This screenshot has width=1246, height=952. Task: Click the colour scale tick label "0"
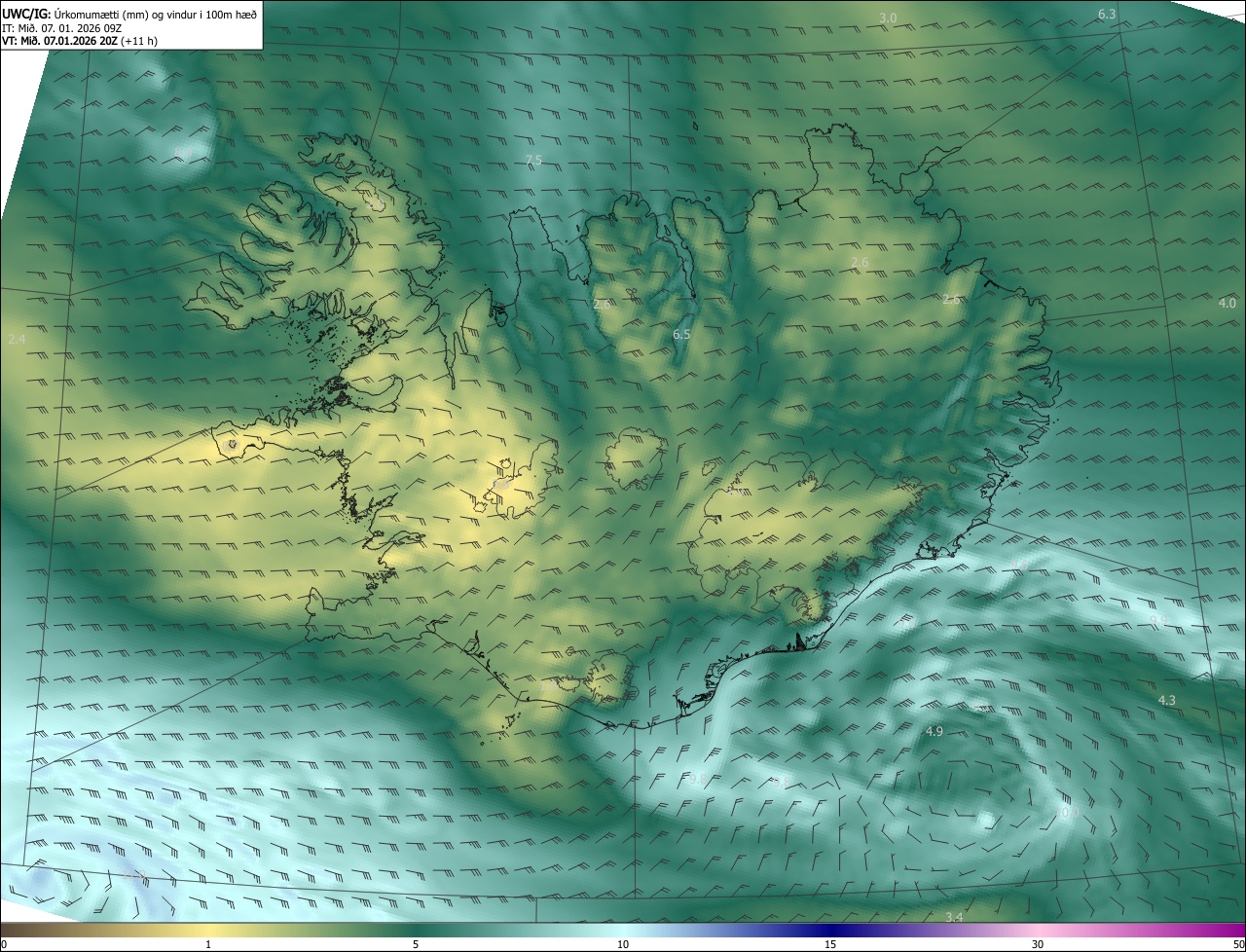click(x=4, y=944)
